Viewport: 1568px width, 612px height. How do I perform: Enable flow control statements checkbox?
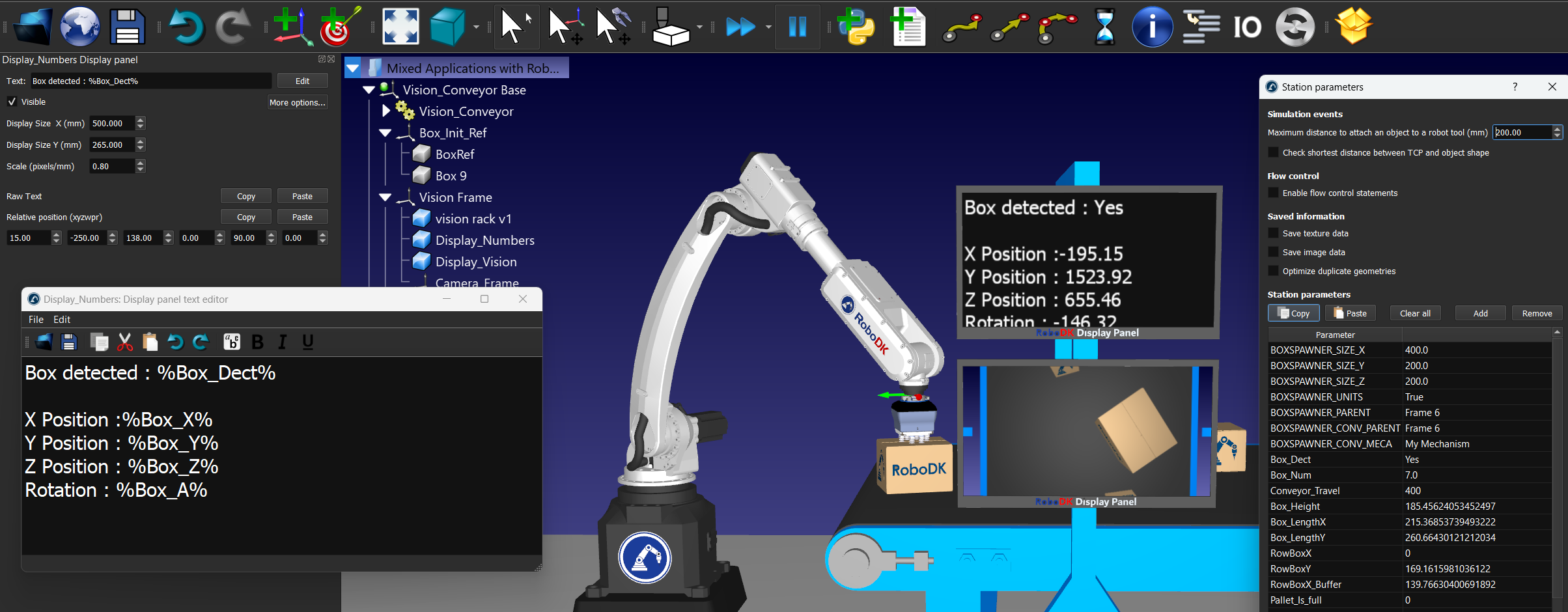[x=1274, y=193]
